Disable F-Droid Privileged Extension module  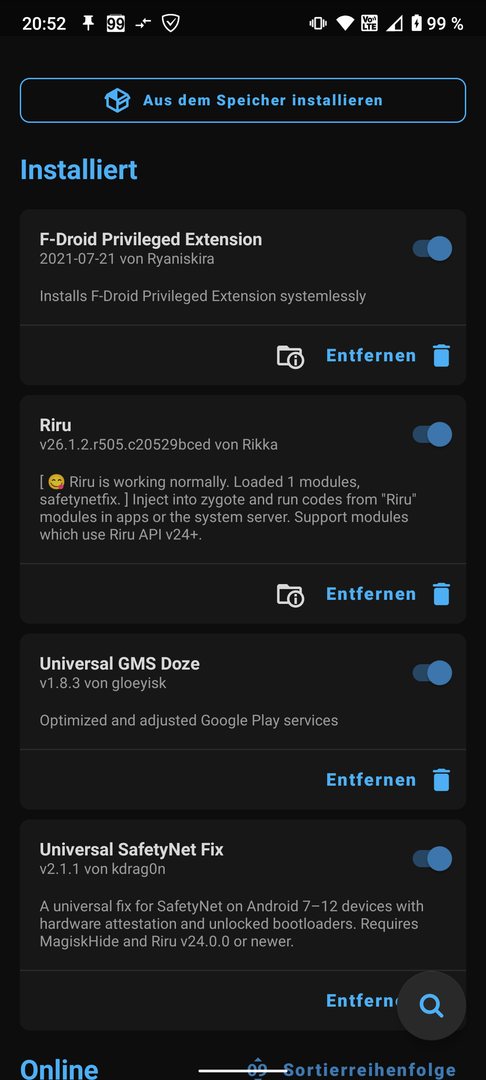coord(432,249)
